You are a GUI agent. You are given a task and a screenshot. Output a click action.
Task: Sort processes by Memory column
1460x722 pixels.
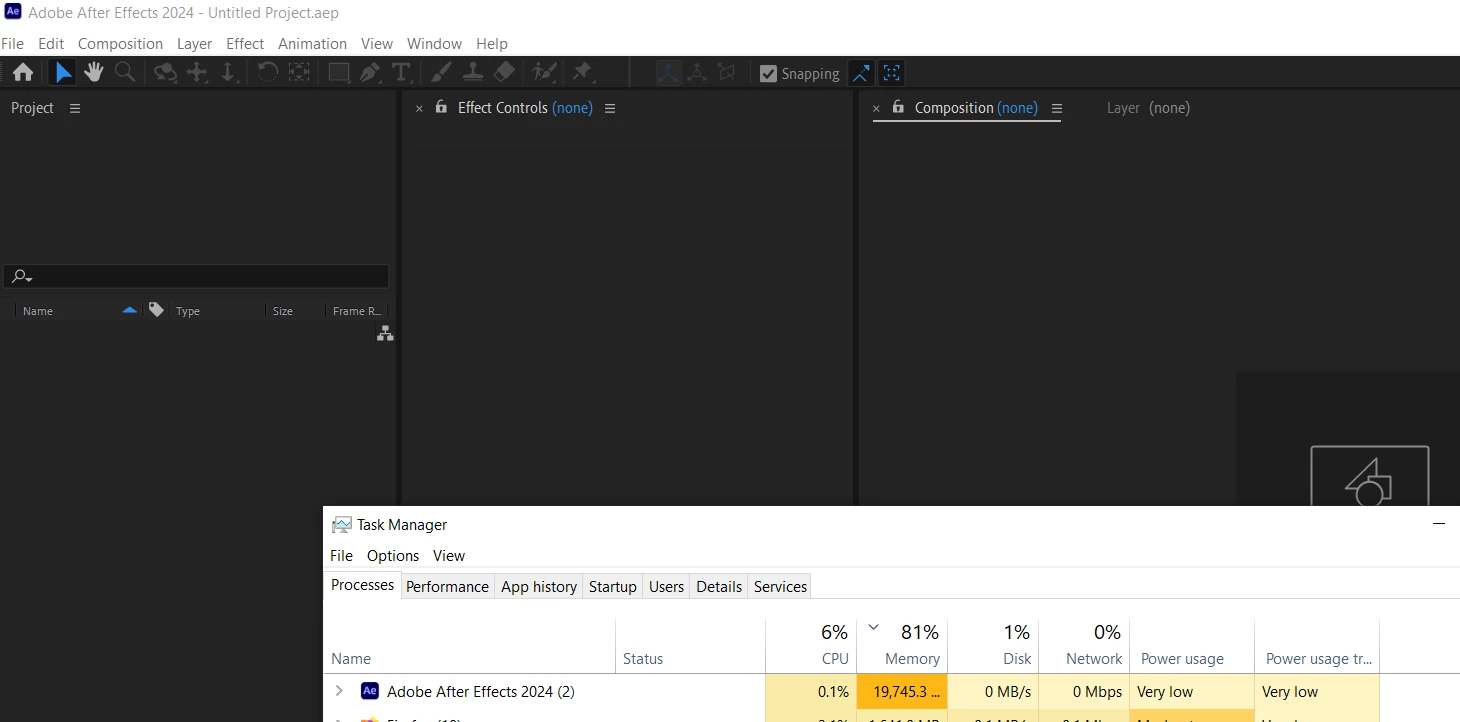click(x=902, y=645)
